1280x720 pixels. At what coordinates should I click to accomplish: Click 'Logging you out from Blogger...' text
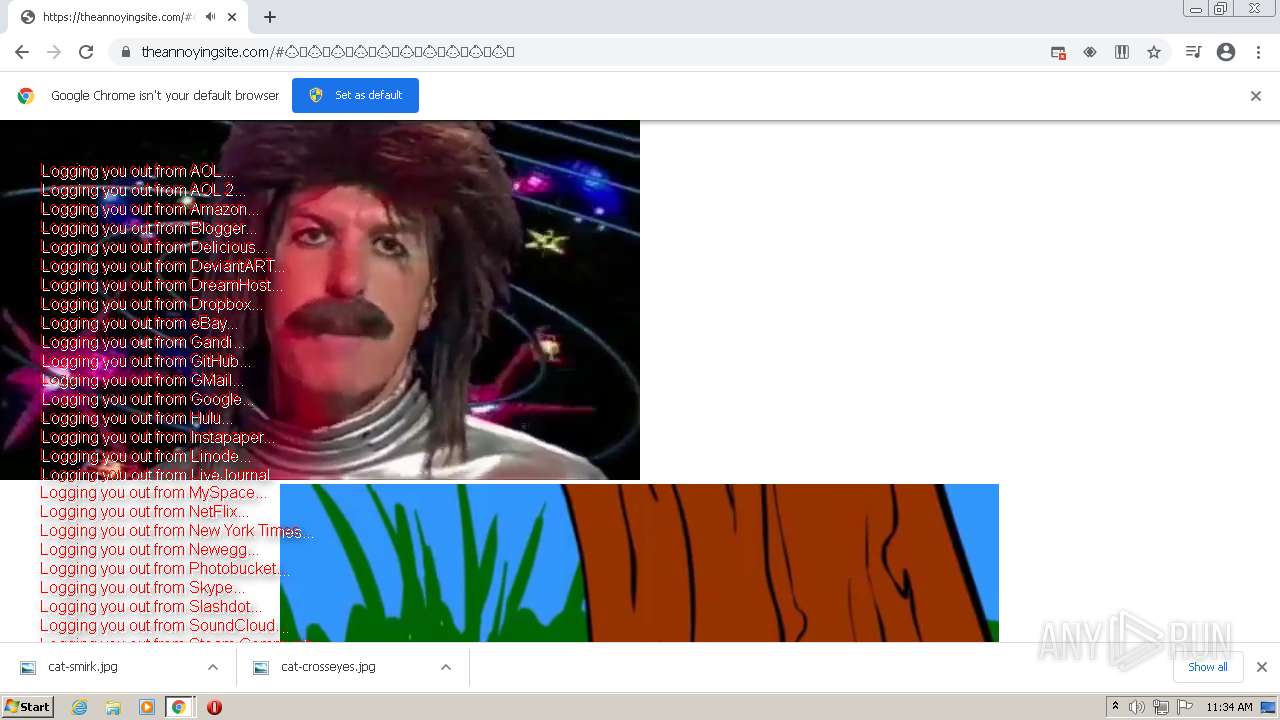149,228
